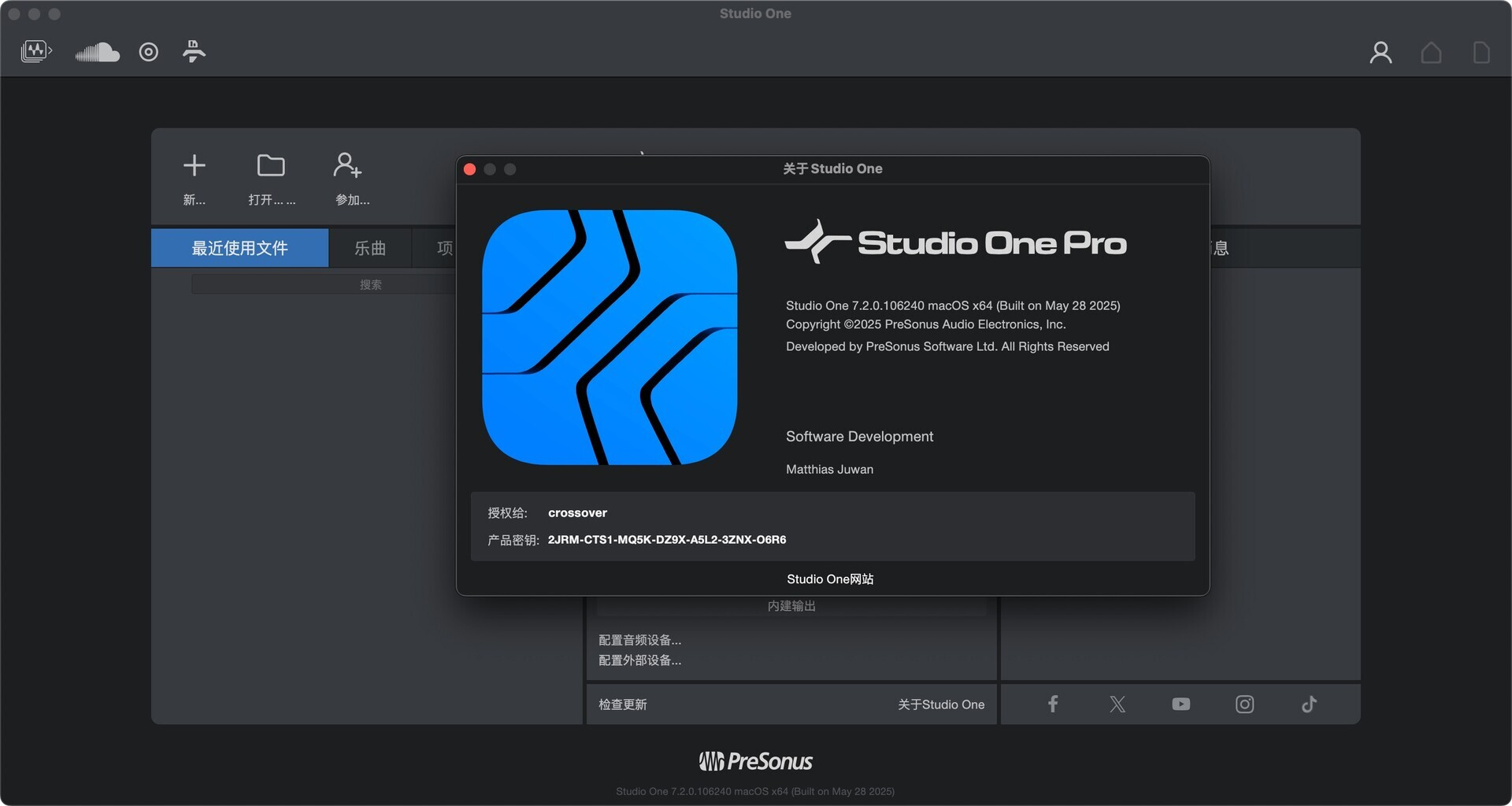The image size is (1512, 806).
Task: Click the version footer text below PreSonus logo
Action: [x=755, y=791]
